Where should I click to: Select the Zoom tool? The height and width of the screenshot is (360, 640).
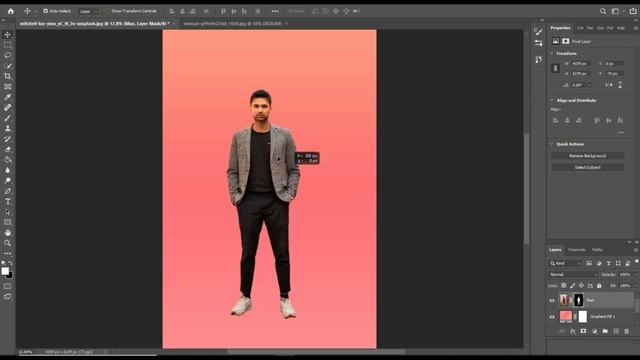7,243
